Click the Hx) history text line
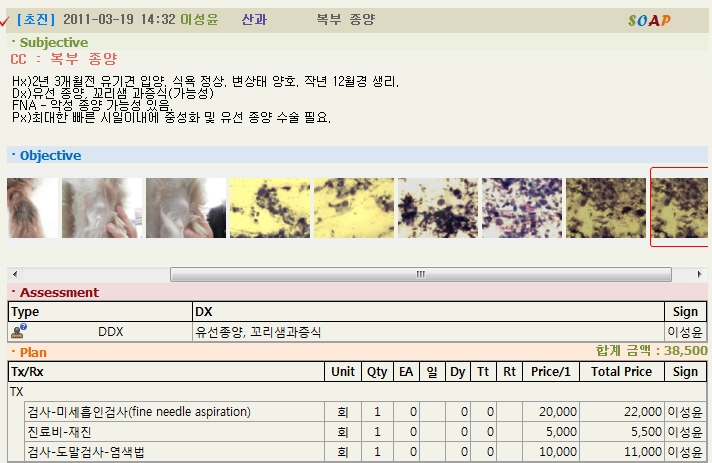The width and height of the screenshot is (712, 463). point(205,82)
